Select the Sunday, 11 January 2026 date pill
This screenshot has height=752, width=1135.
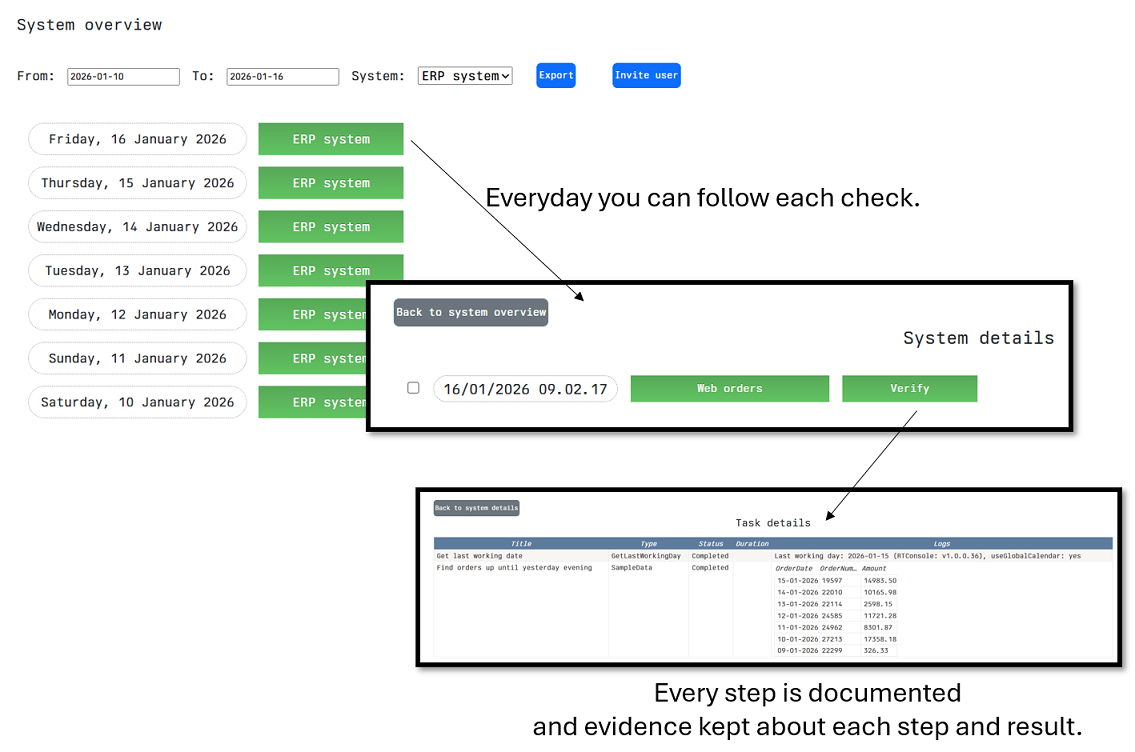pos(137,358)
